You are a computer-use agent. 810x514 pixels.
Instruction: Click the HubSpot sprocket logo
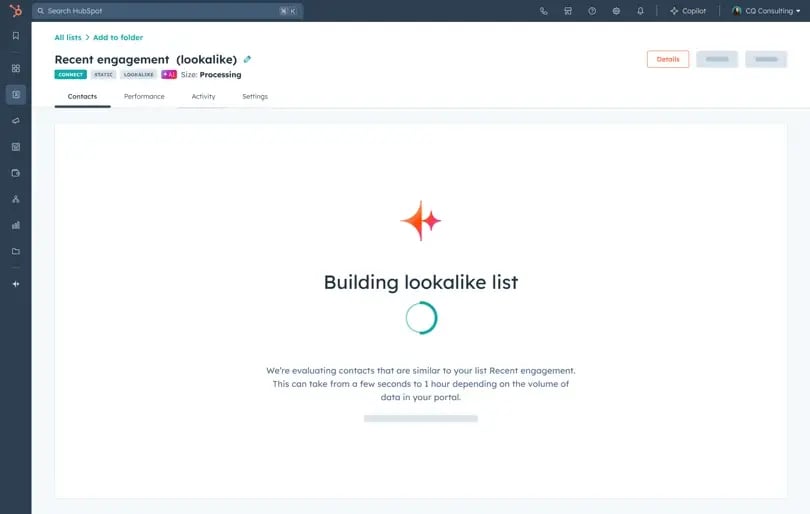click(15, 11)
